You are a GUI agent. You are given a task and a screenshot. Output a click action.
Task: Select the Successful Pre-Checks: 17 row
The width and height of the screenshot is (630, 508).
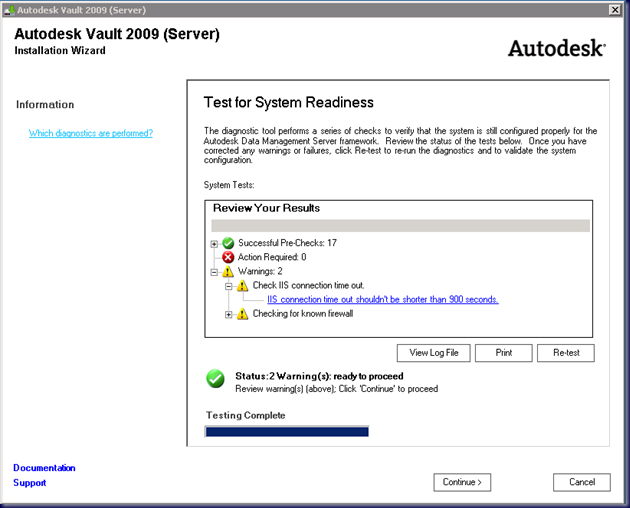coord(287,243)
